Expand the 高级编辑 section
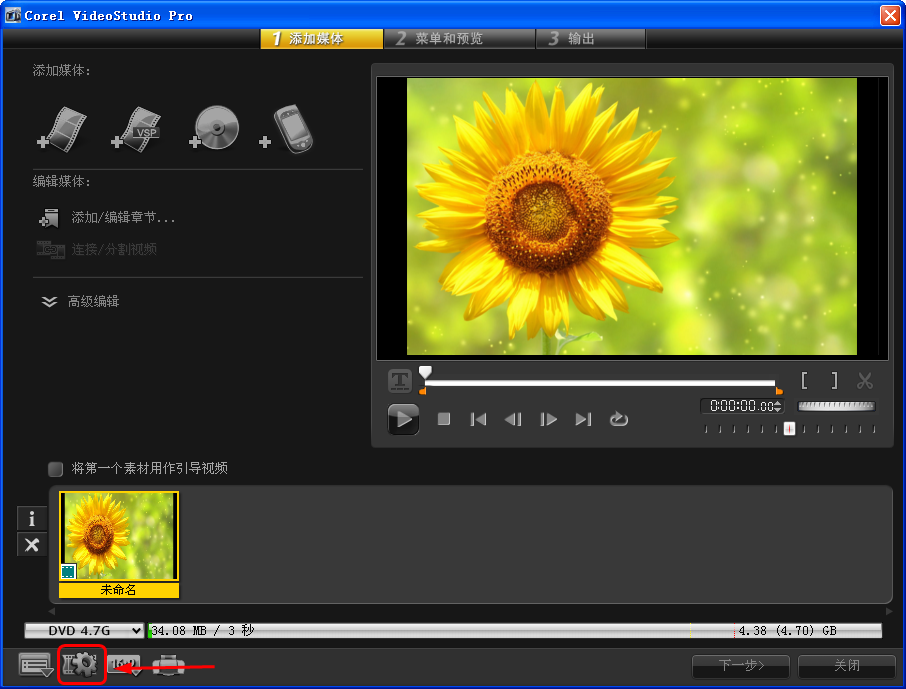Viewport: 906px width, 689px height. click(x=50, y=301)
